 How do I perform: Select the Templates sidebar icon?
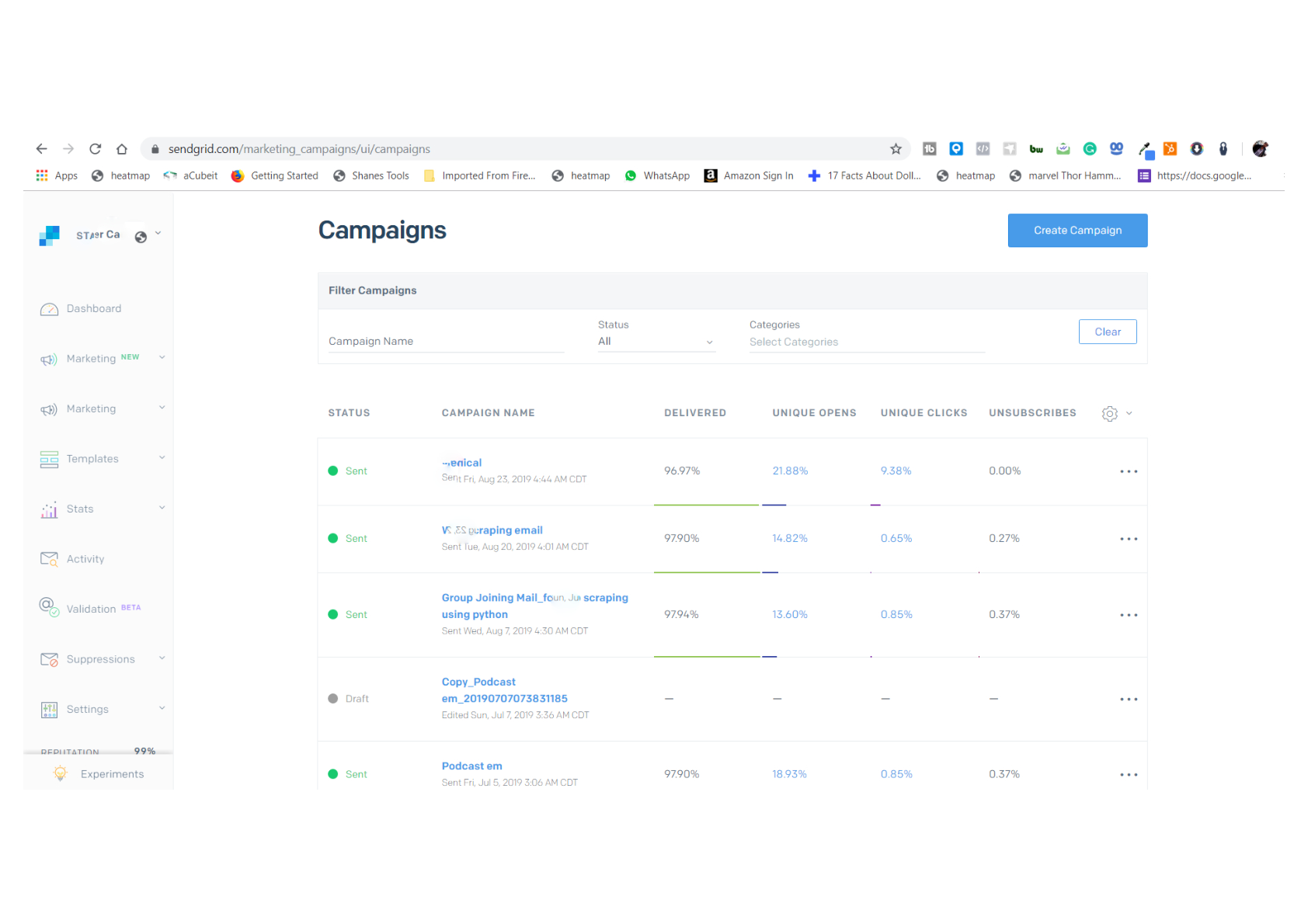pos(49,459)
